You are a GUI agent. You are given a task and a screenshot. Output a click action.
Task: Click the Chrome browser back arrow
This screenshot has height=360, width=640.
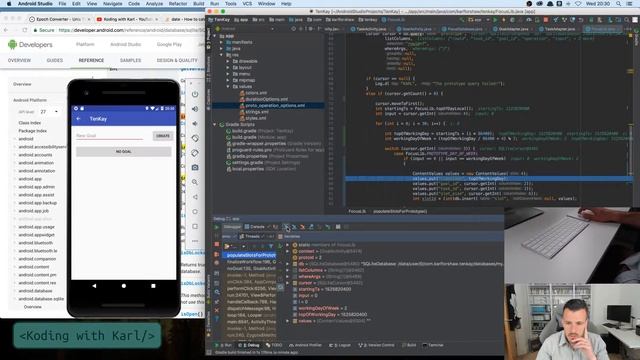click(x=6, y=30)
